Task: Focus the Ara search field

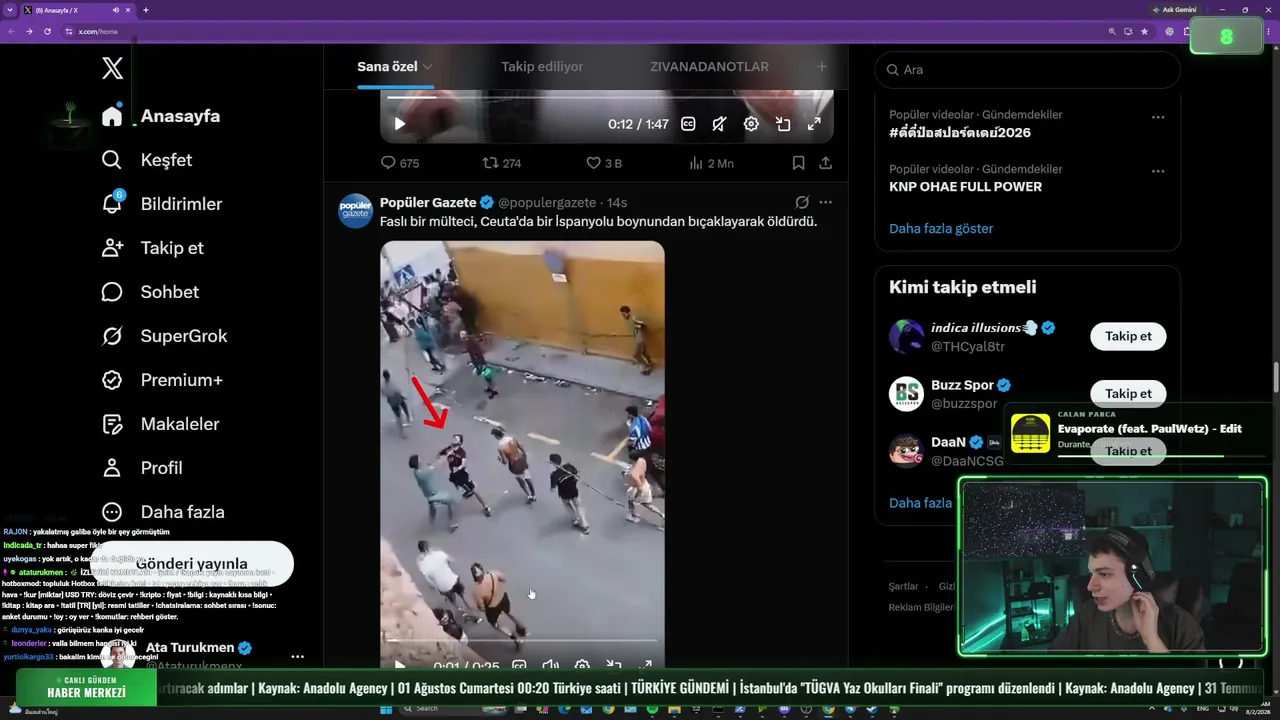Action: click(x=1027, y=70)
